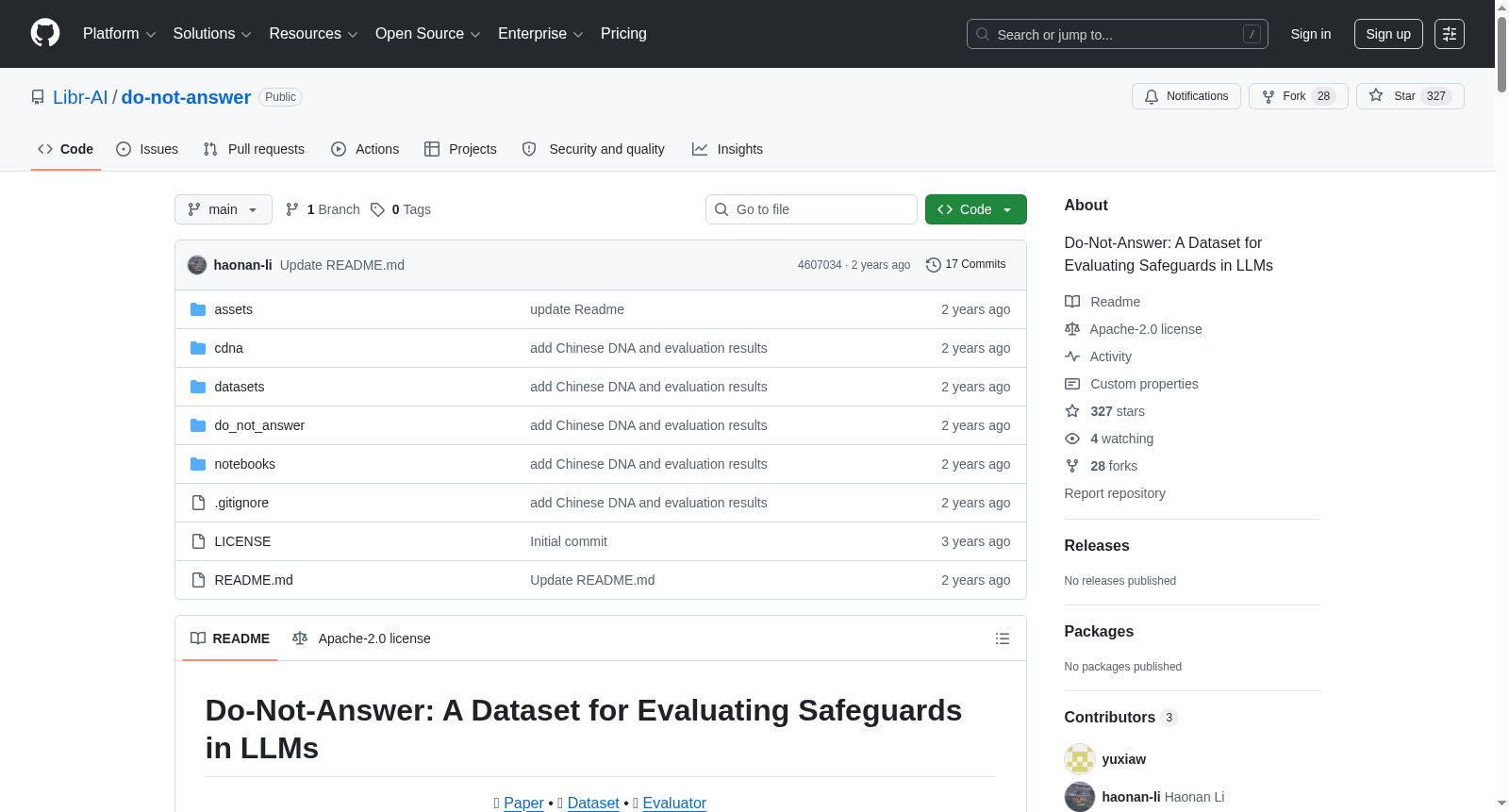
Task: Open the datasets folder
Action: click(x=239, y=387)
